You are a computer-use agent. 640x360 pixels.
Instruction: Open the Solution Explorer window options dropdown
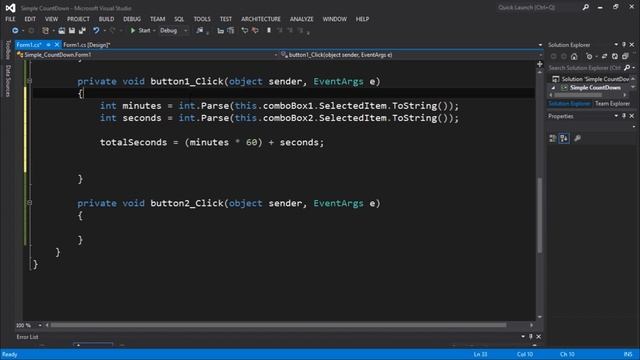[x=616, y=44]
